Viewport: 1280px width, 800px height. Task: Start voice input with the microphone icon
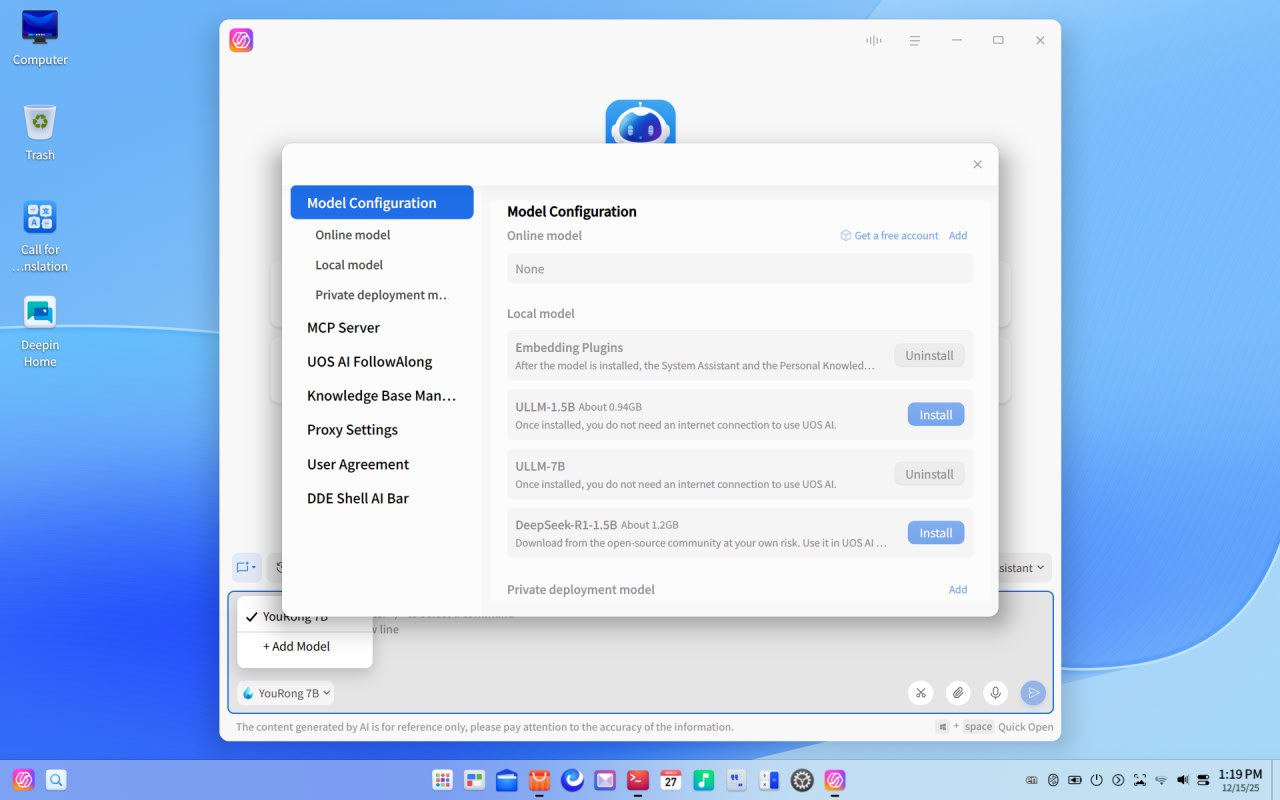click(x=995, y=692)
